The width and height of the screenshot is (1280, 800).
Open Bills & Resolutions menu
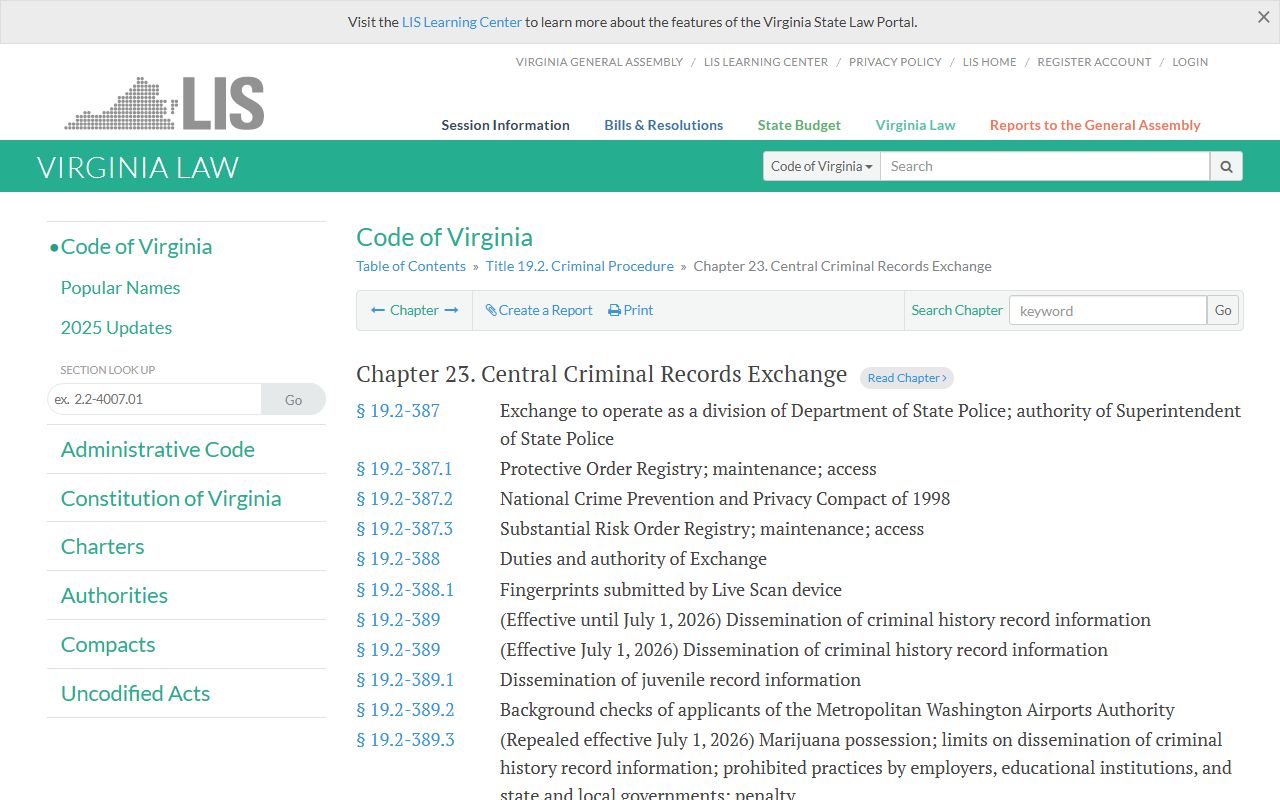(663, 125)
